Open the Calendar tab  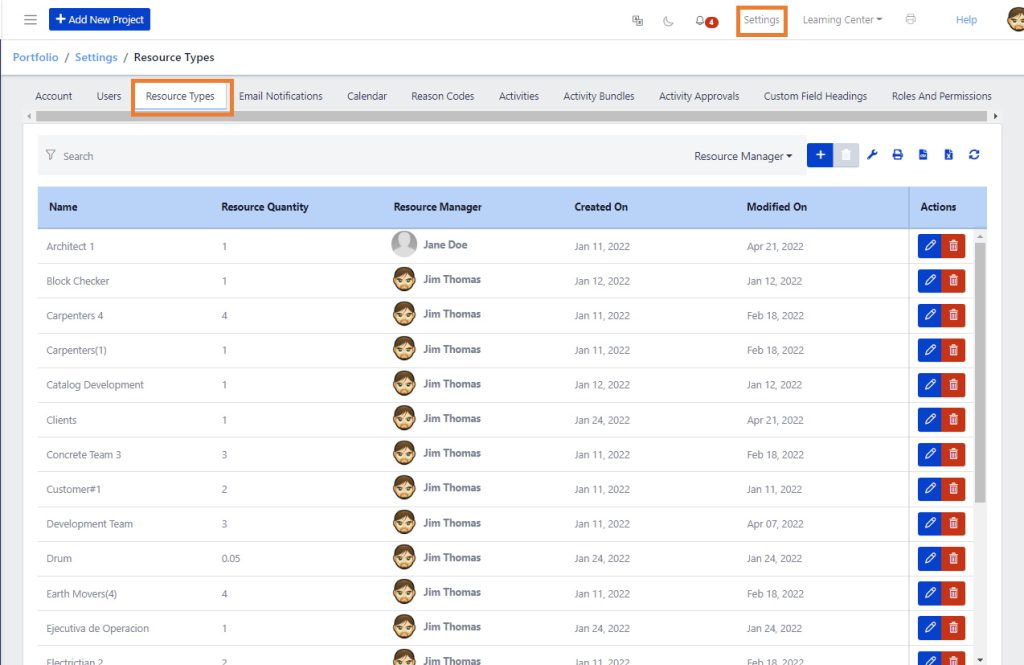click(366, 96)
